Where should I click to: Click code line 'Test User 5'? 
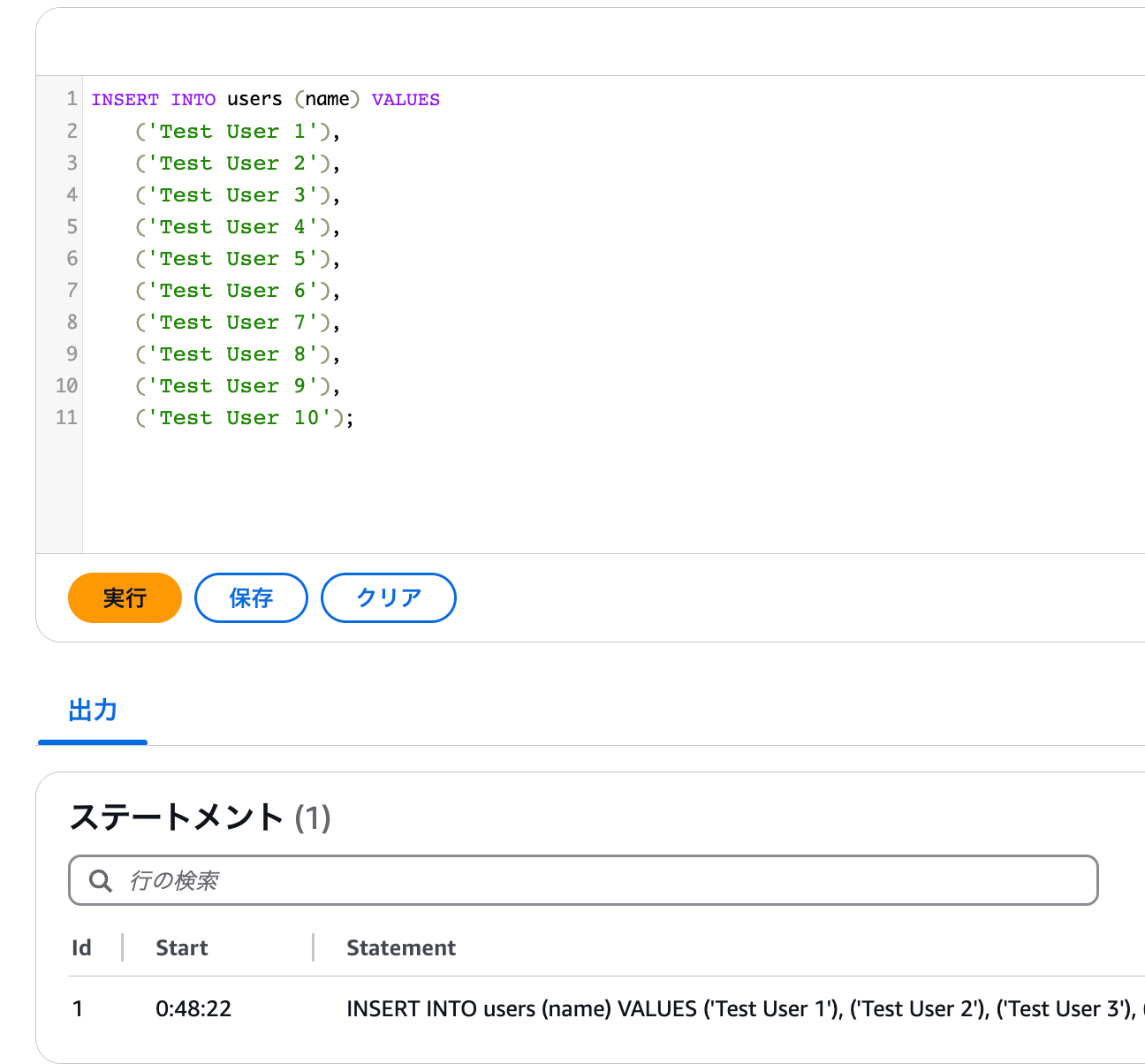pos(238,258)
